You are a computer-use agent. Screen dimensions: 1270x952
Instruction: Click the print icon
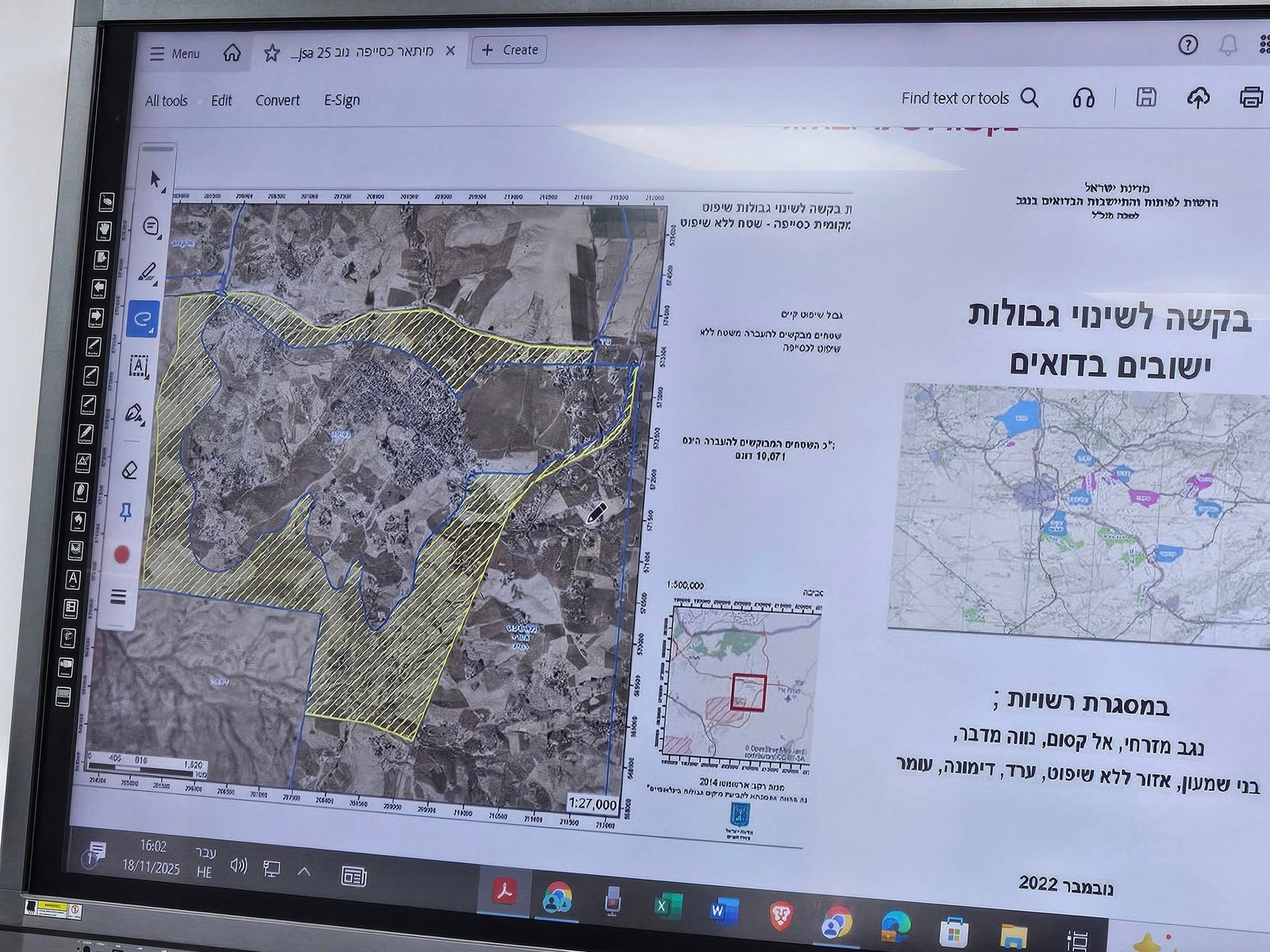1251,98
